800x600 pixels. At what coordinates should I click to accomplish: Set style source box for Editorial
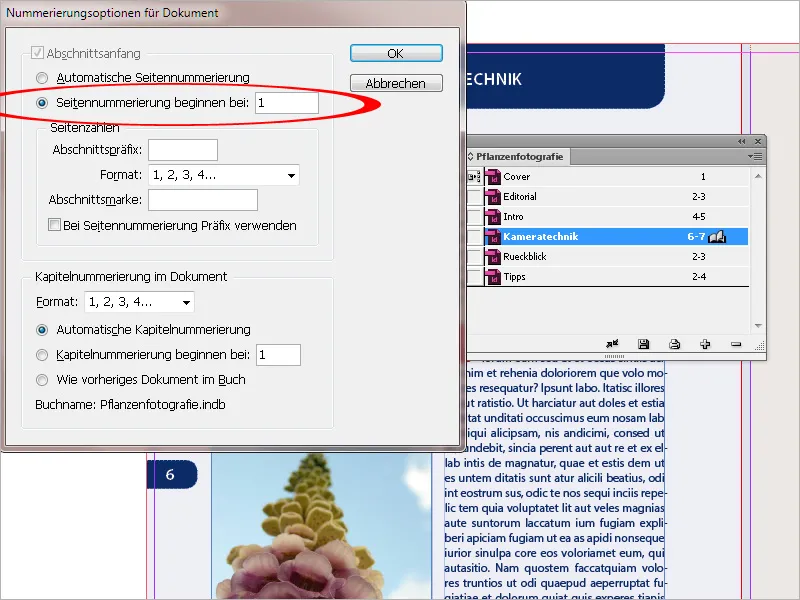click(474, 197)
